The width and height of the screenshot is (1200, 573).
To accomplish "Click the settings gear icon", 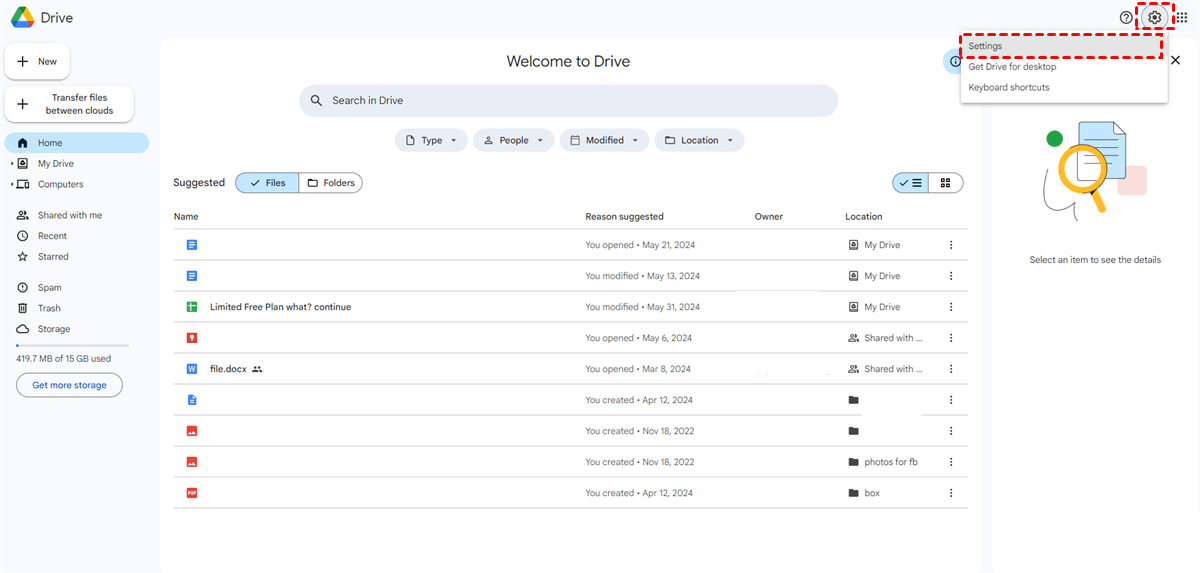I will [1155, 18].
